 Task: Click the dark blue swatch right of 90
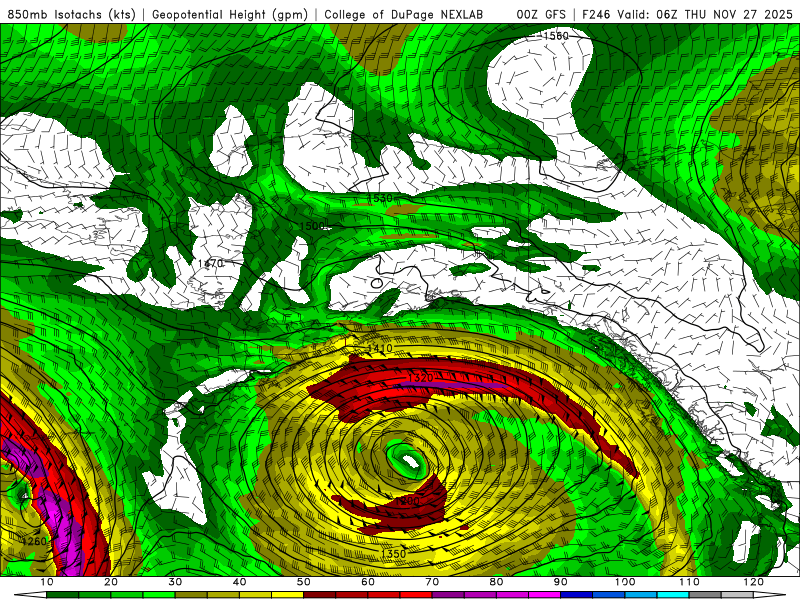577,595
